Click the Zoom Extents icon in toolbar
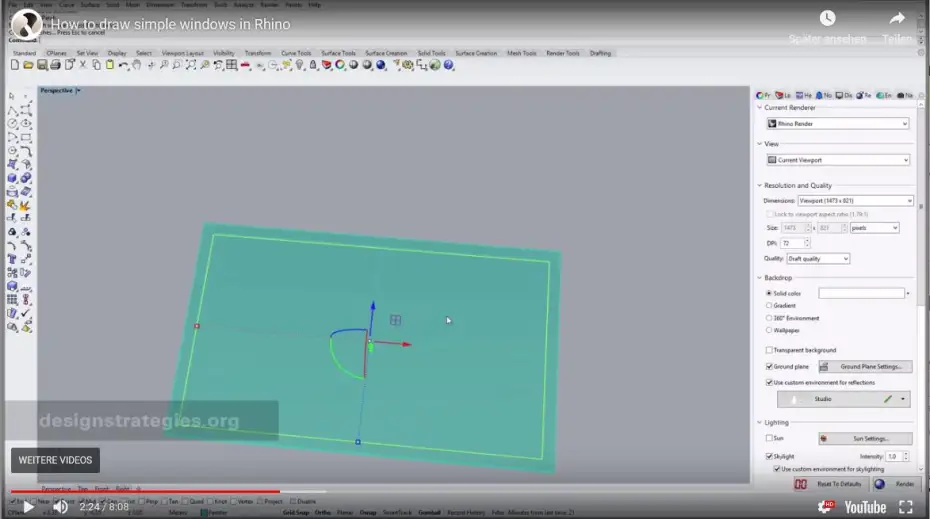Screen dimensions: 930x519 click(191, 65)
